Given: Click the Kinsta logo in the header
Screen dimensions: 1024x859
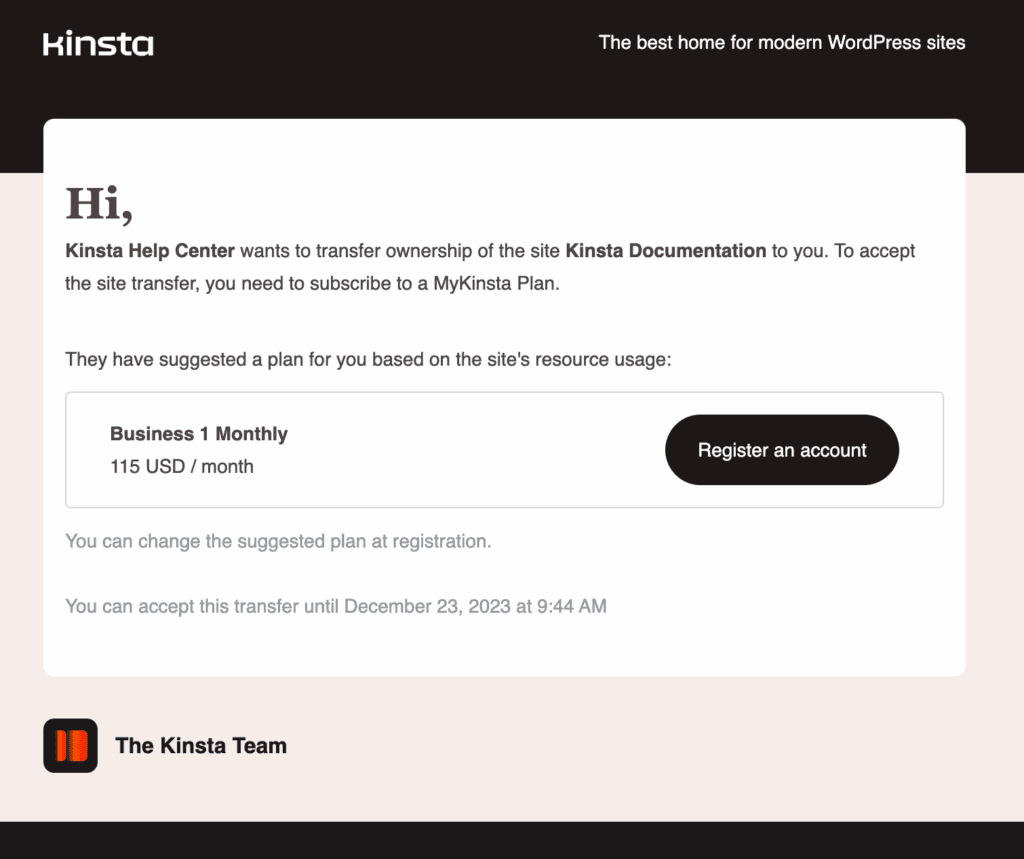Looking at the screenshot, I should [x=97, y=43].
